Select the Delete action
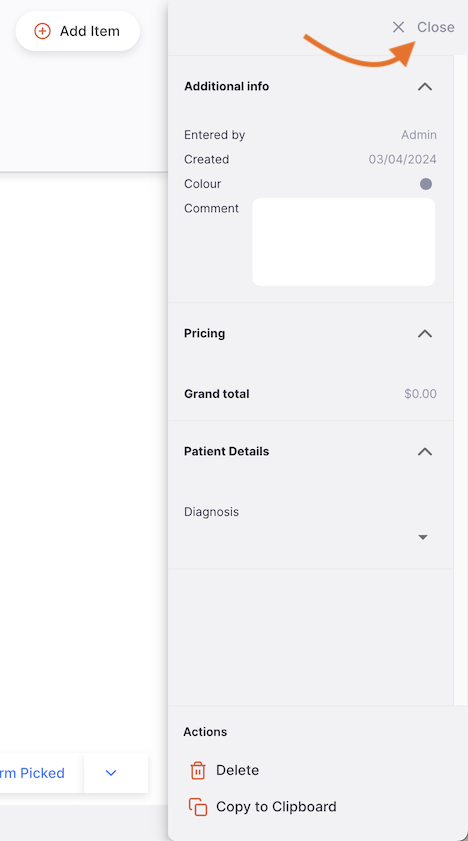This screenshot has height=841, width=468. (237, 770)
